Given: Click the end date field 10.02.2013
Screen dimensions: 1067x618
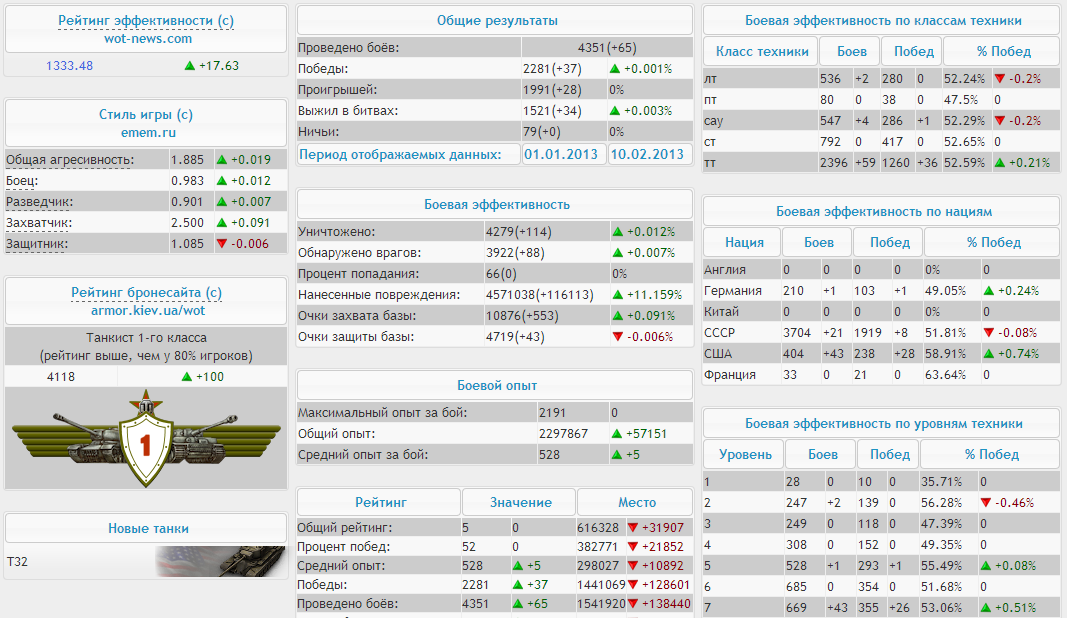Looking at the screenshot, I should point(648,155).
